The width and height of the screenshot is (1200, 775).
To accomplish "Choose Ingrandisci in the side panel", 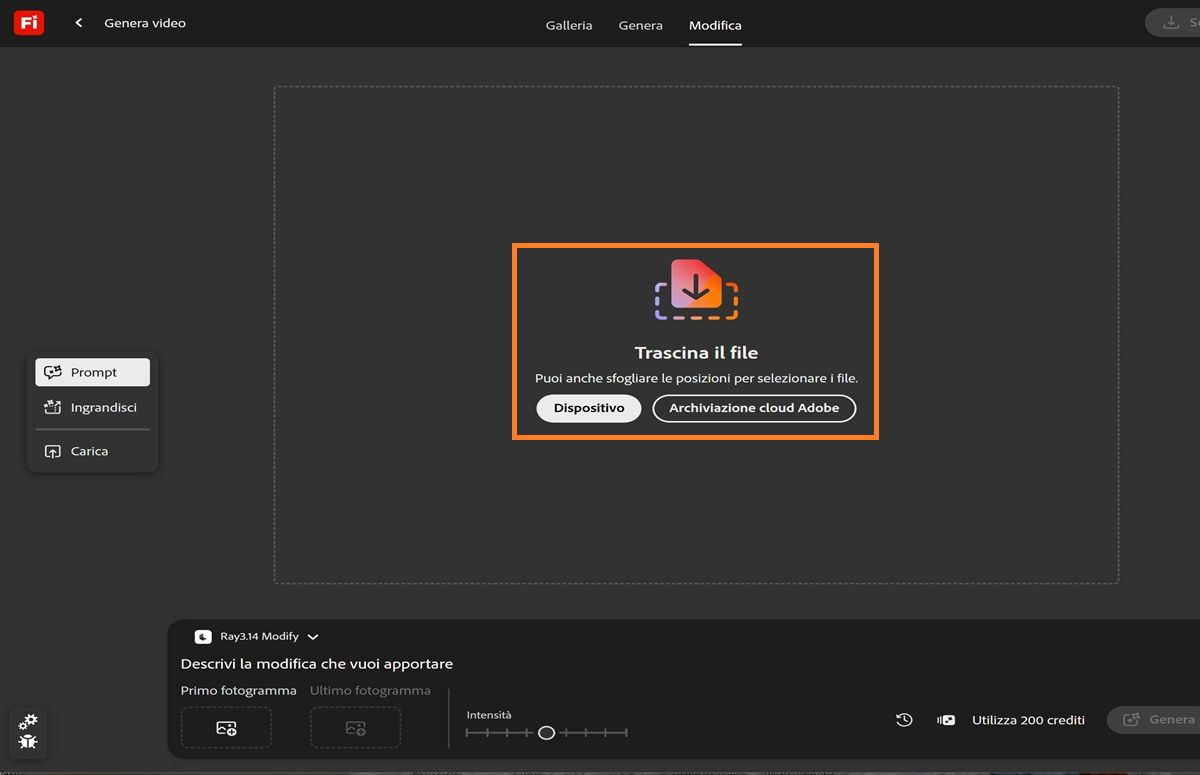I will [x=92, y=408].
